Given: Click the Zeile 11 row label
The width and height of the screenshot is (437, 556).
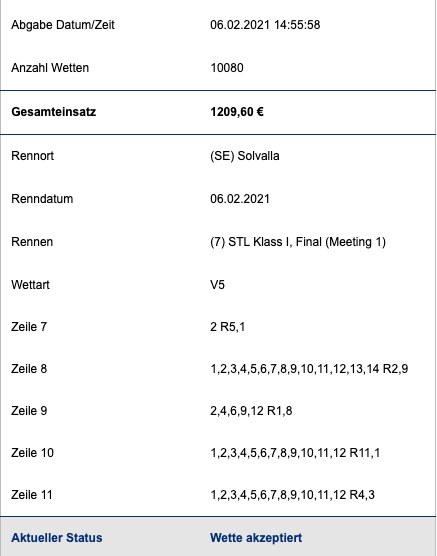Looking at the screenshot, I should [32, 495].
